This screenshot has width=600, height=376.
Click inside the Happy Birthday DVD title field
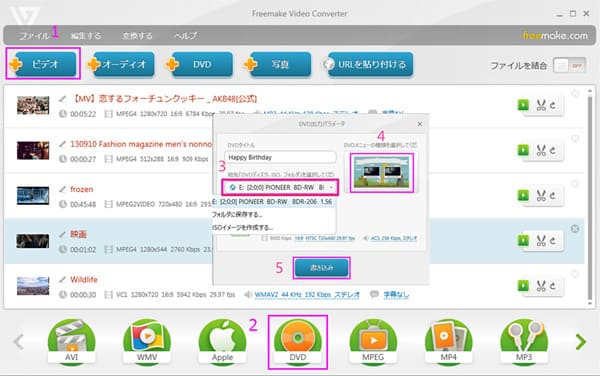(x=280, y=157)
